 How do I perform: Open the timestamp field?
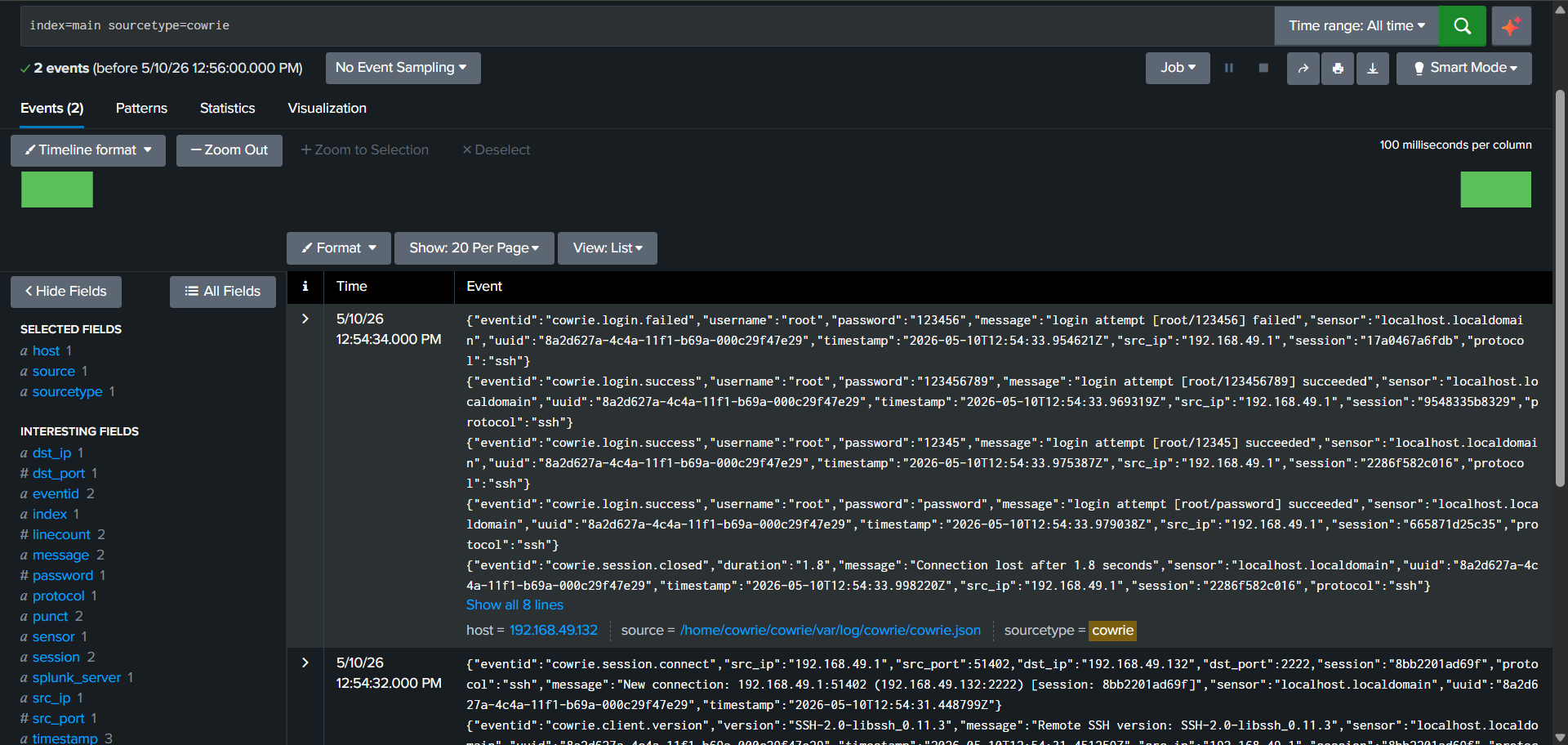(x=65, y=738)
